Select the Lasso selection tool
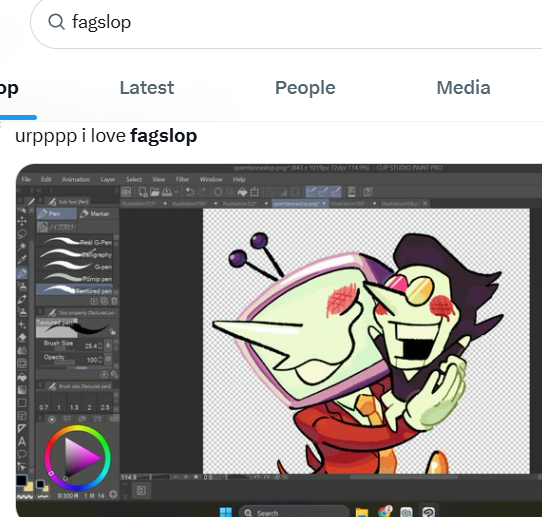542x517 pixels. [x=22, y=234]
